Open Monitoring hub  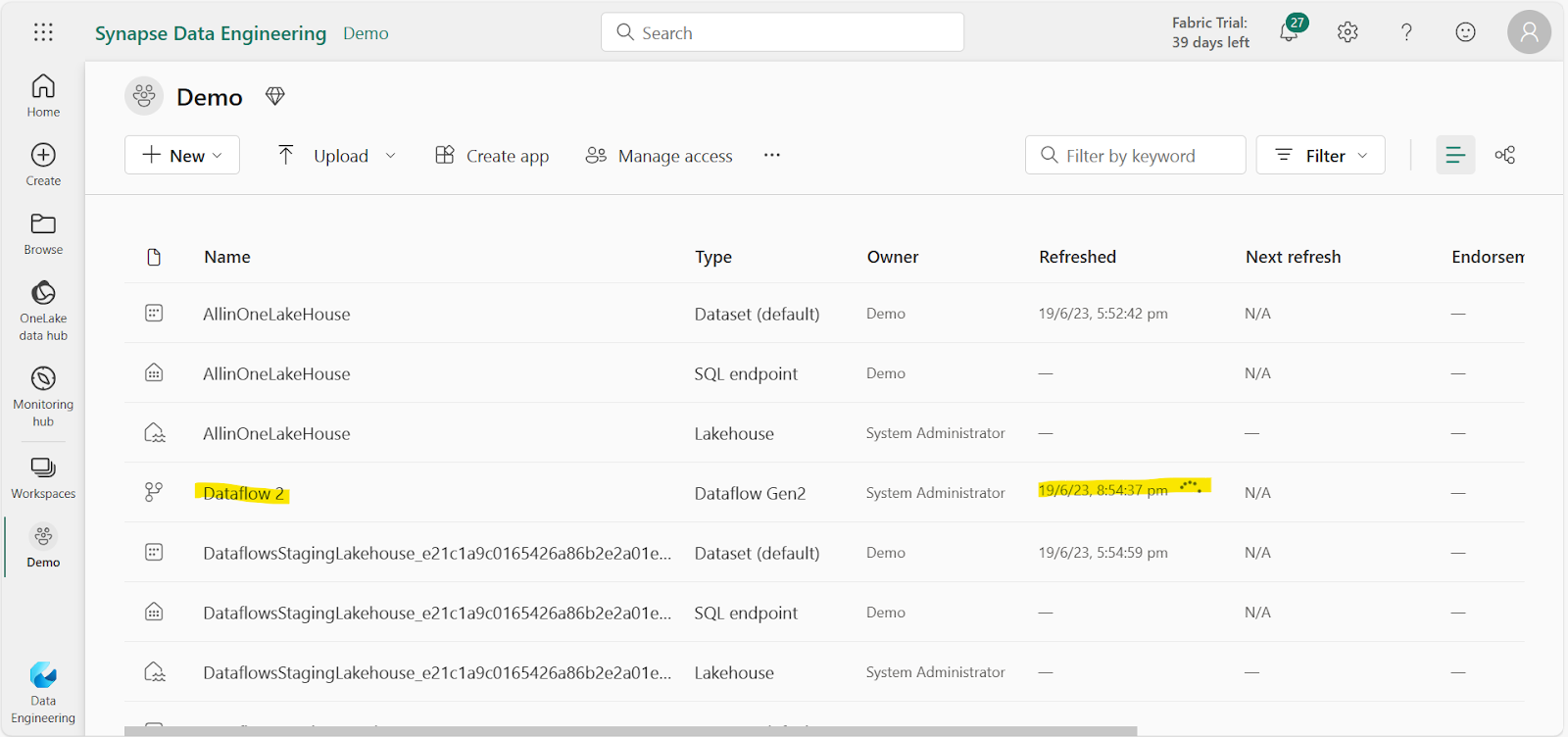[x=43, y=397]
